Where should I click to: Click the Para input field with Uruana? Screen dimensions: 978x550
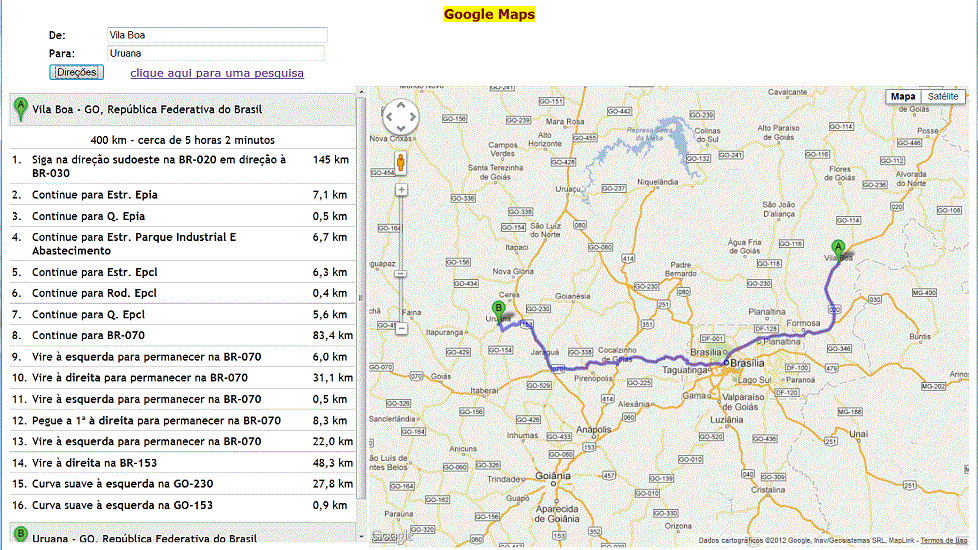[216, 53]
